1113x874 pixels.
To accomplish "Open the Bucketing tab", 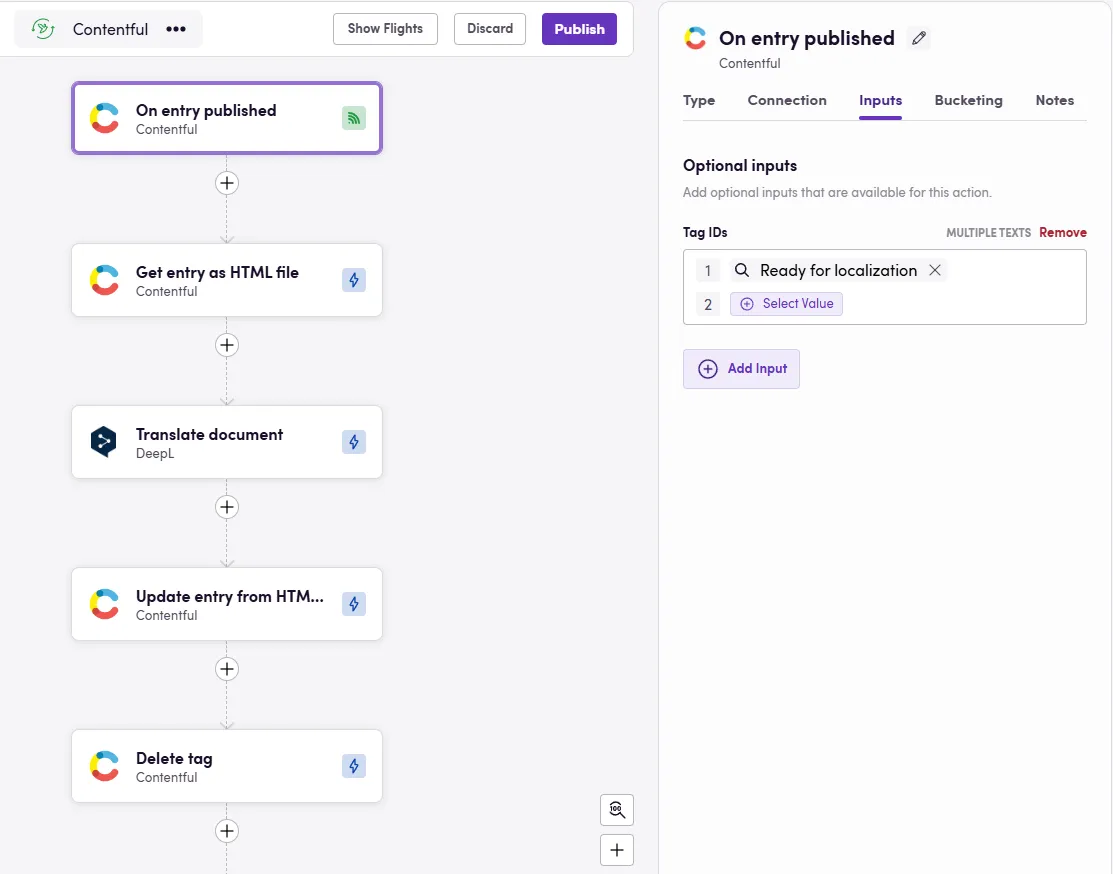I will click(x=968, y=100).
